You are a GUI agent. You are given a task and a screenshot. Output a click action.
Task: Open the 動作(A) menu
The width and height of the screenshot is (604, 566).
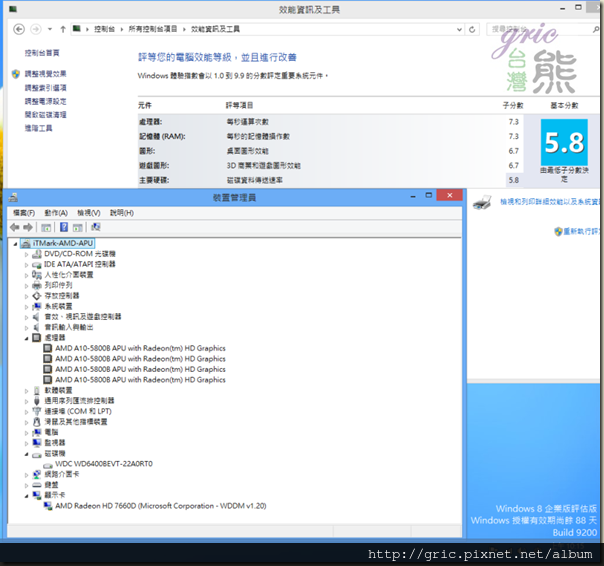[56, 213]
